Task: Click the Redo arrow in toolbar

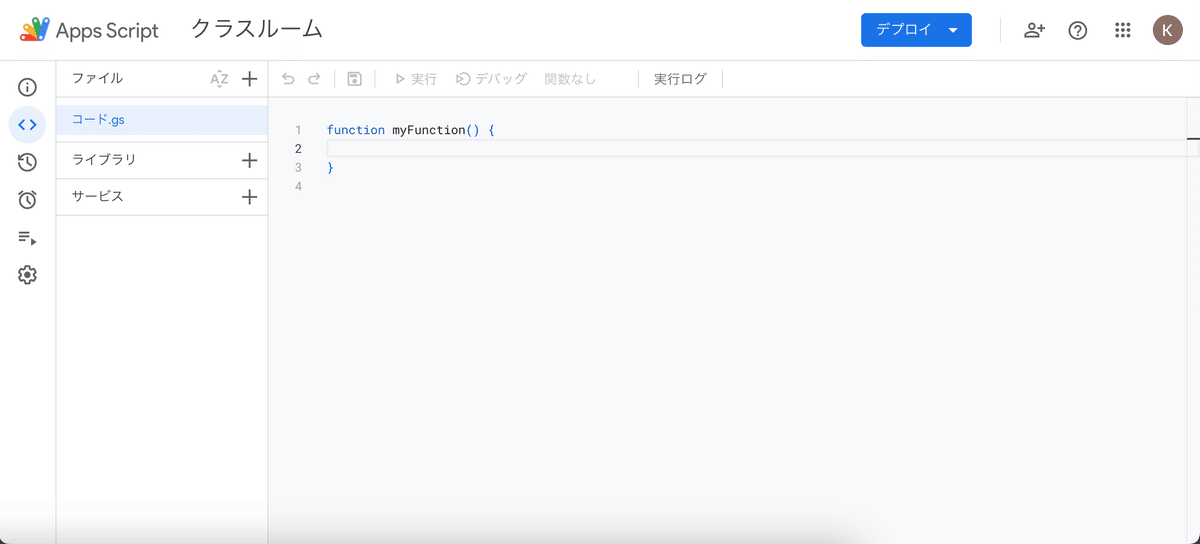Action: (314, 79)
